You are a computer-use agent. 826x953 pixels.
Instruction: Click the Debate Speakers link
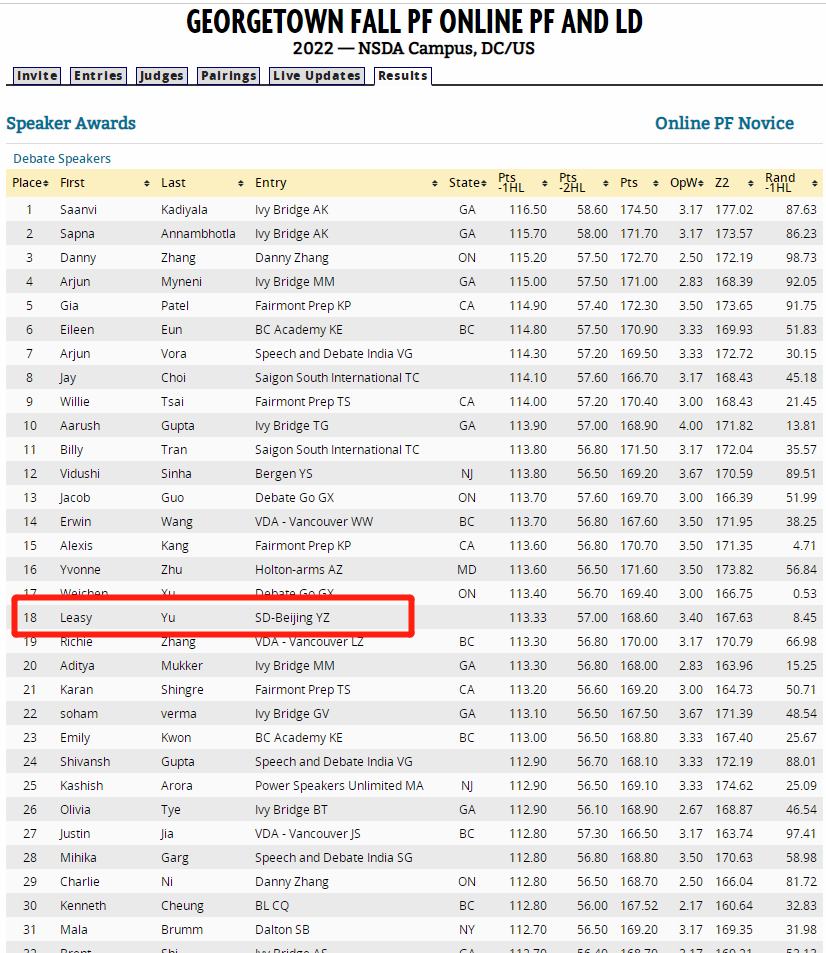coord(62,158)
